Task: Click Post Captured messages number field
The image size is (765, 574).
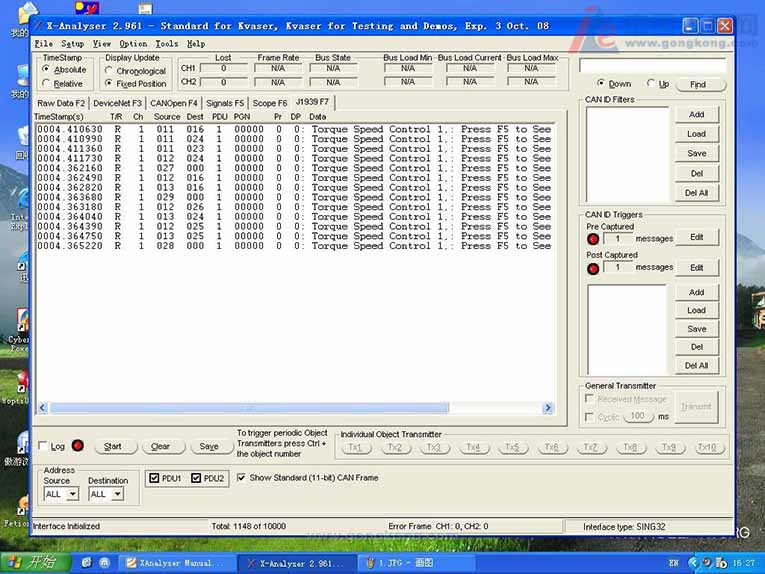Action: pos(618,267)
